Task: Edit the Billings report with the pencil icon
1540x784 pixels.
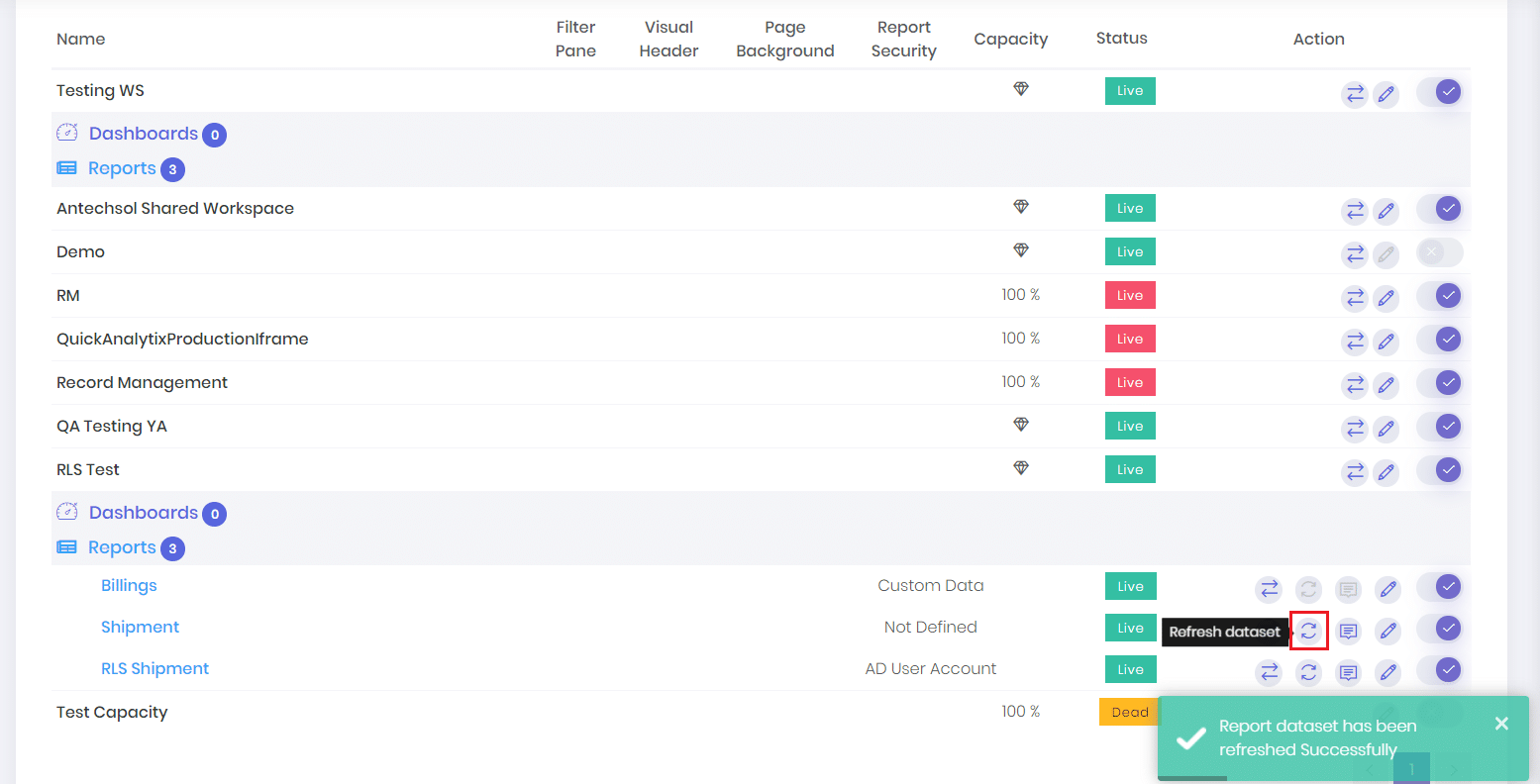Action: coord(1387,588)
